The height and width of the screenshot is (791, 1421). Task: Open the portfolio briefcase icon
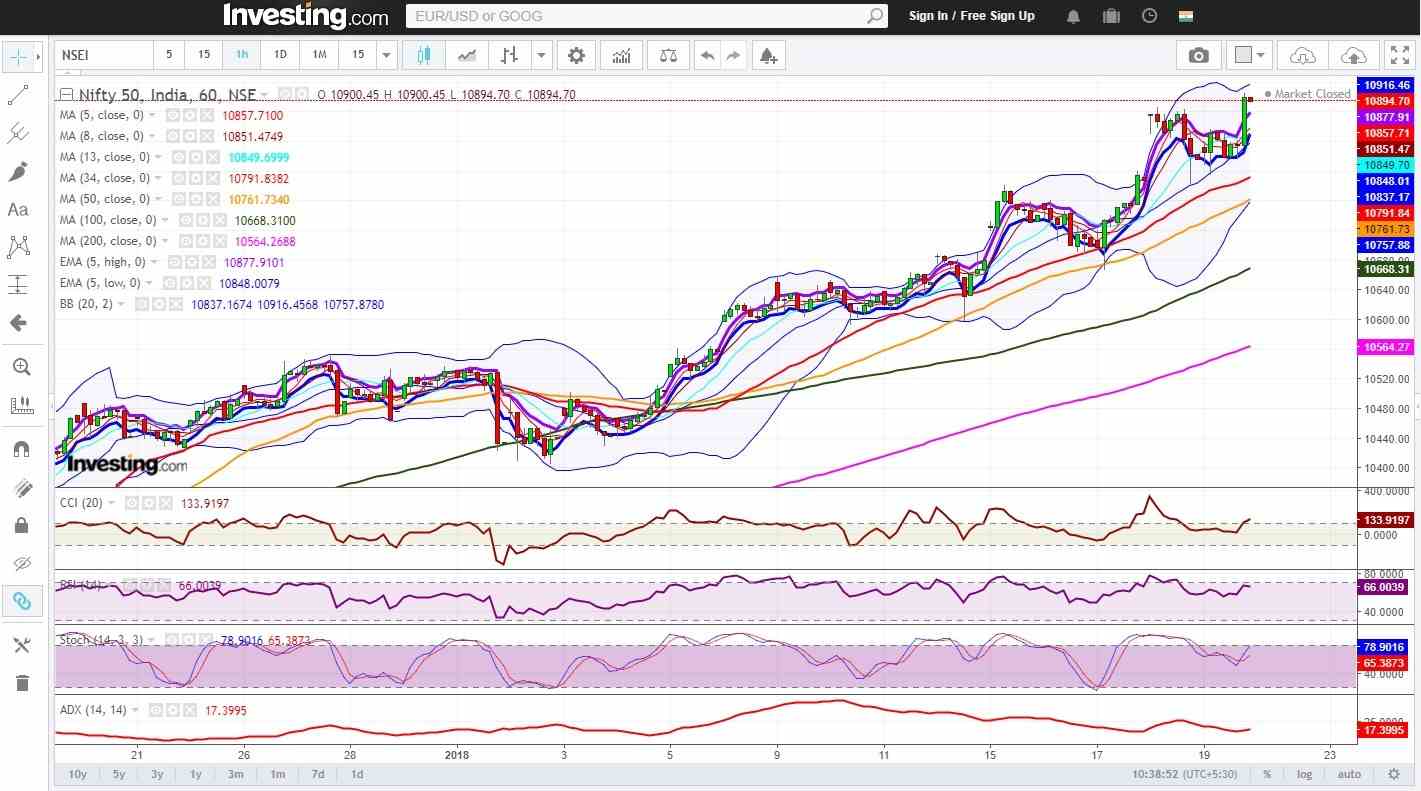click(1111, 16)
